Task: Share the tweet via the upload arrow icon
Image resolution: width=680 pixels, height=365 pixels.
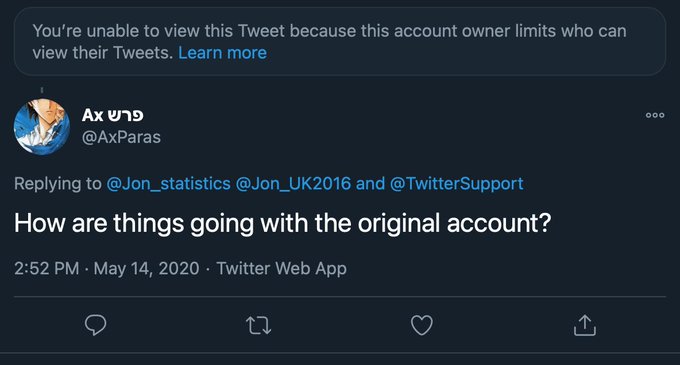Action: (585, 325)
